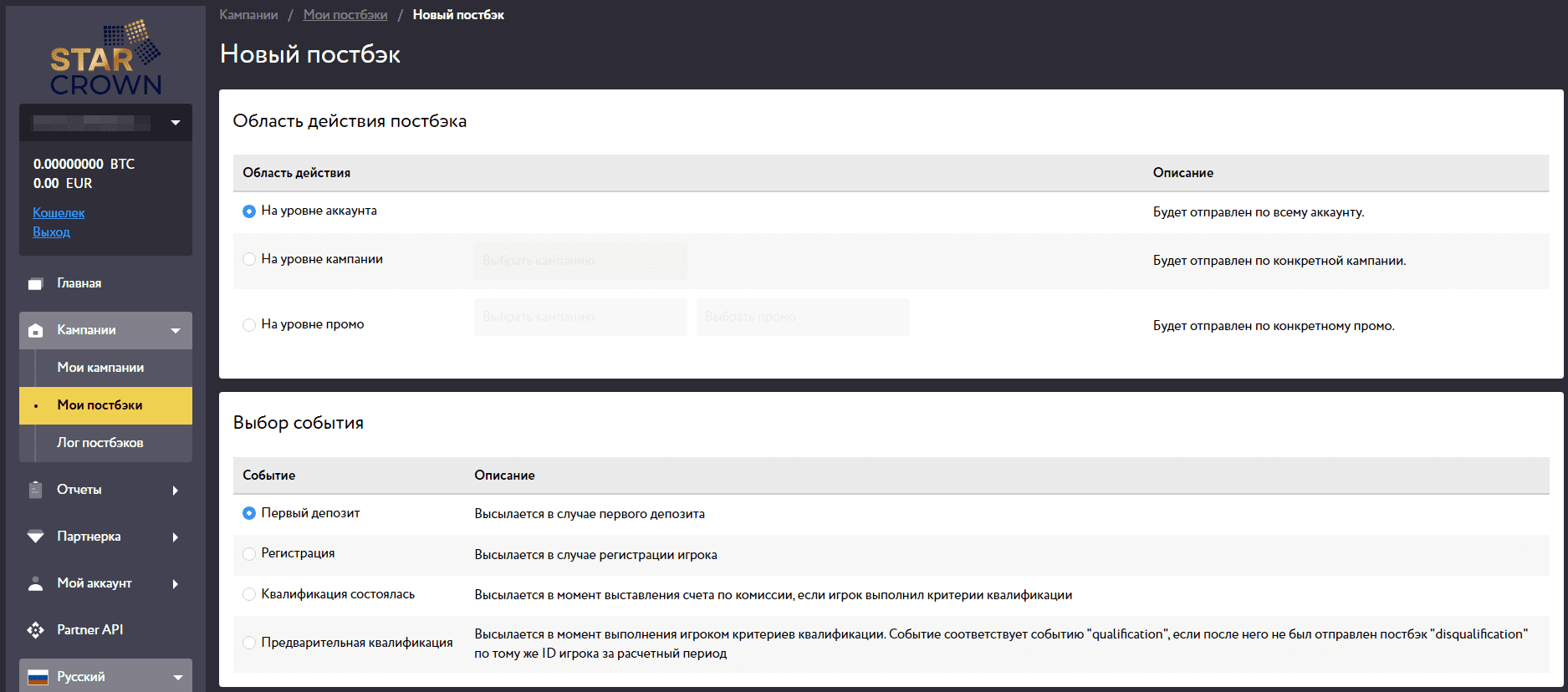The image size is (1568, 692).
Task: Click the Выход logout link
Action: point(51,232)
